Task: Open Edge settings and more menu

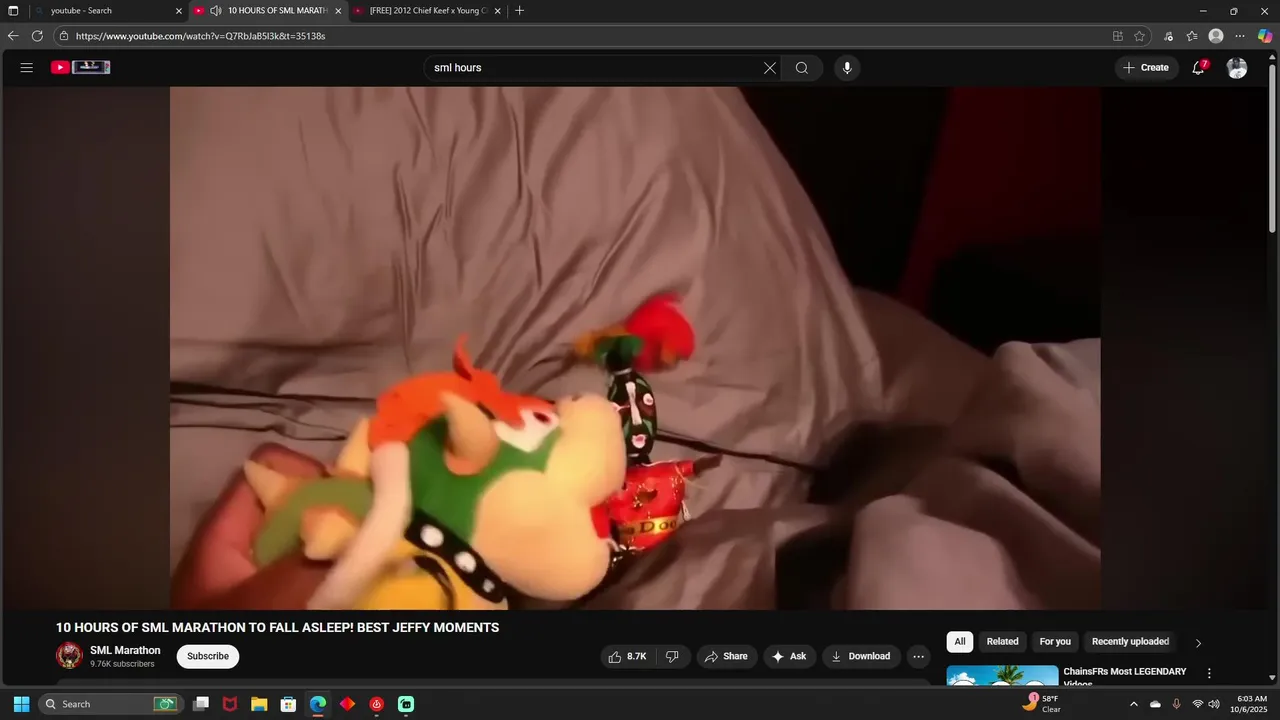Action: 1240,36
